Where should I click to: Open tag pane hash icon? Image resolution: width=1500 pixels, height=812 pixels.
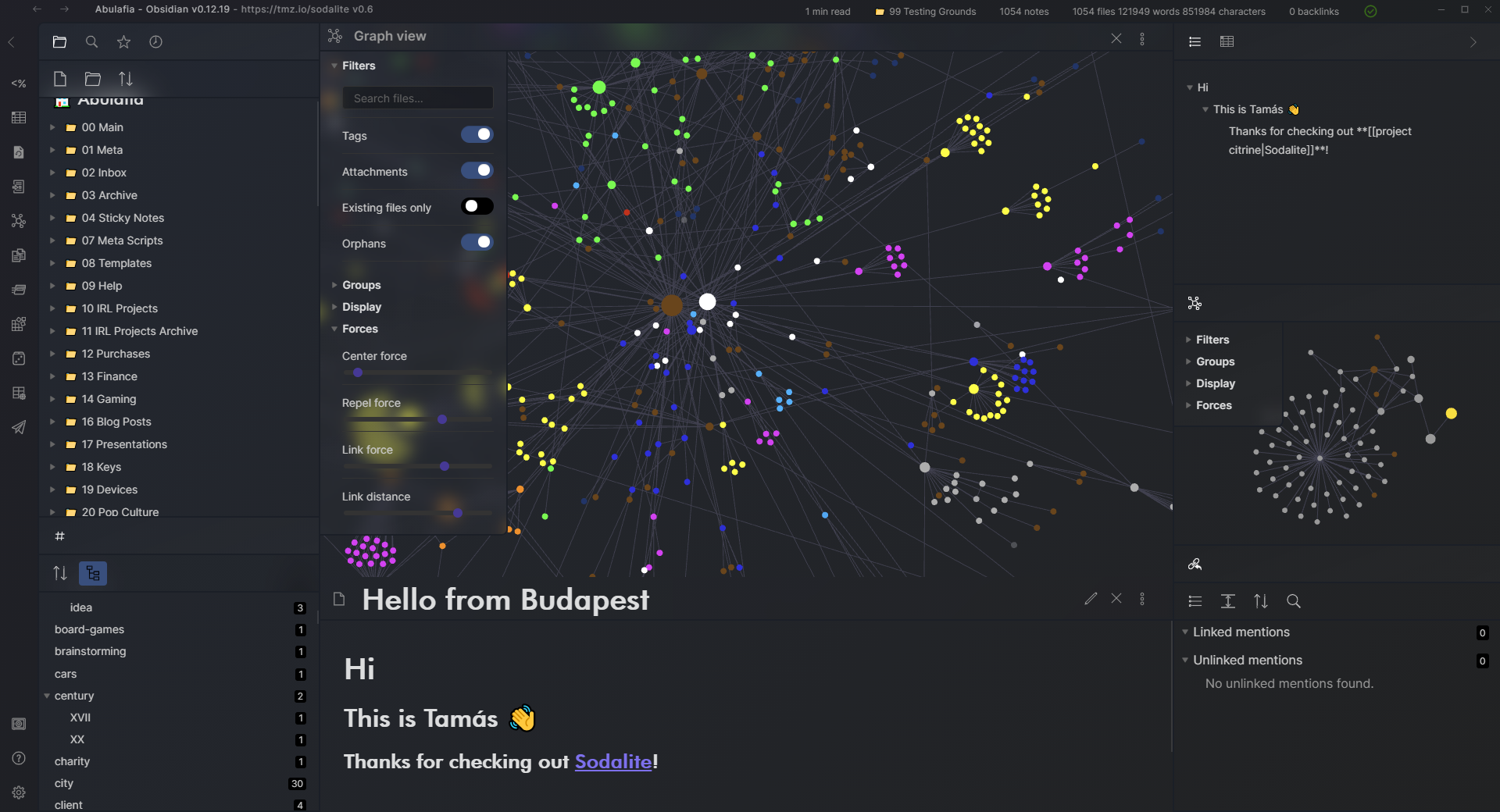(59, 536)
